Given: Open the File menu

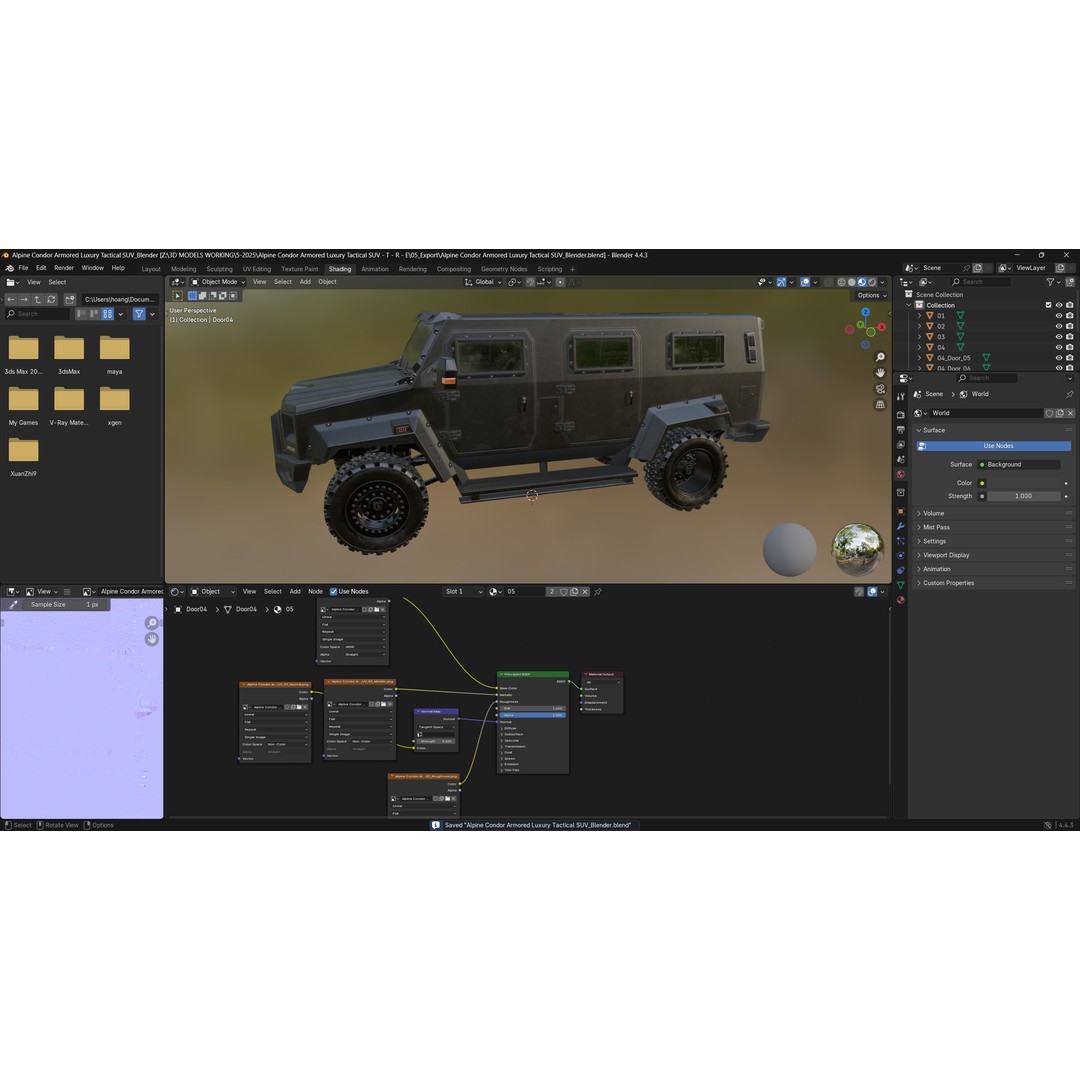Looking at the screenshot, I should click(23, 269).
